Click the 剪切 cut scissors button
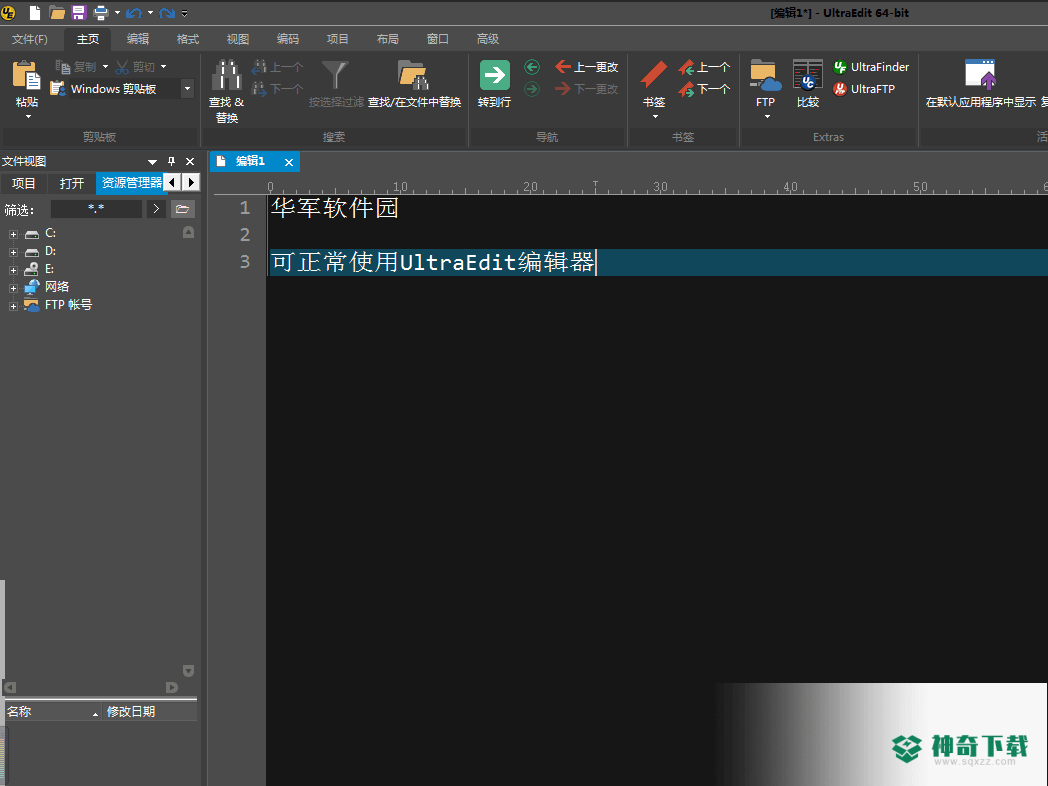The height and width of the screenshot is (786, 1048). pyautogui.click(x=136, y=67)
